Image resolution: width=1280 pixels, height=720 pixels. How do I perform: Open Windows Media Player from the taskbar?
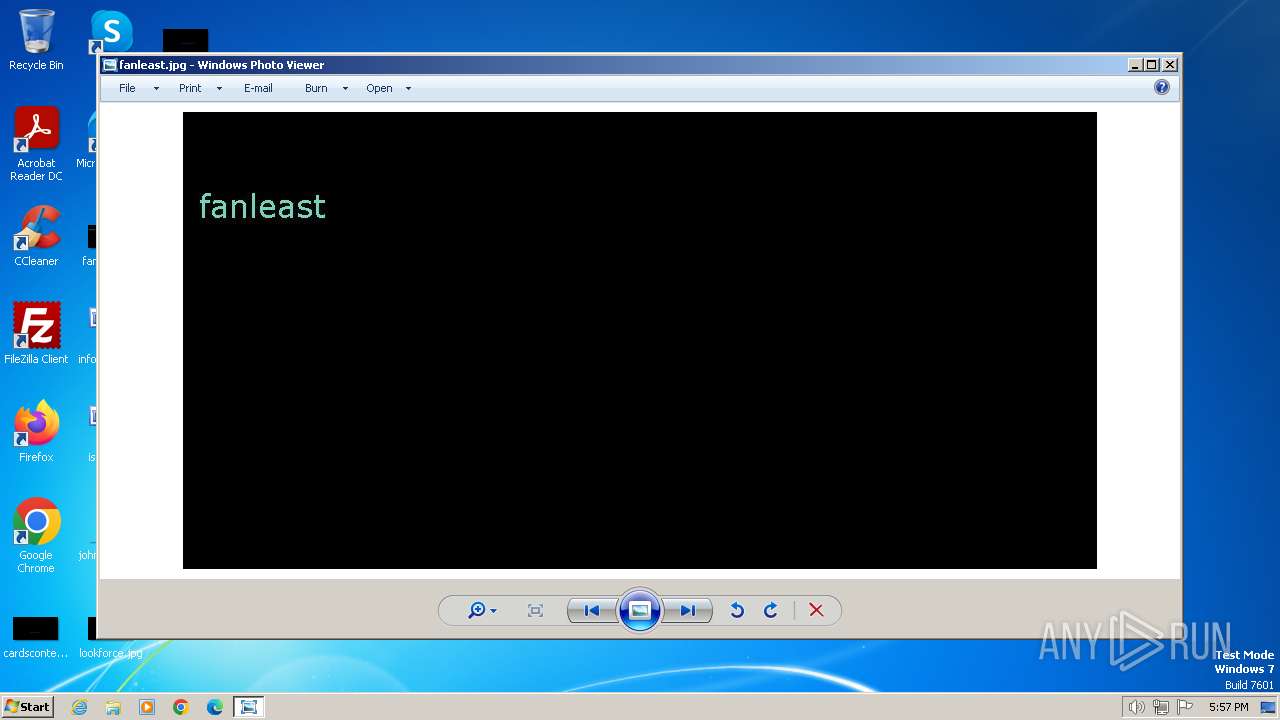147,707
